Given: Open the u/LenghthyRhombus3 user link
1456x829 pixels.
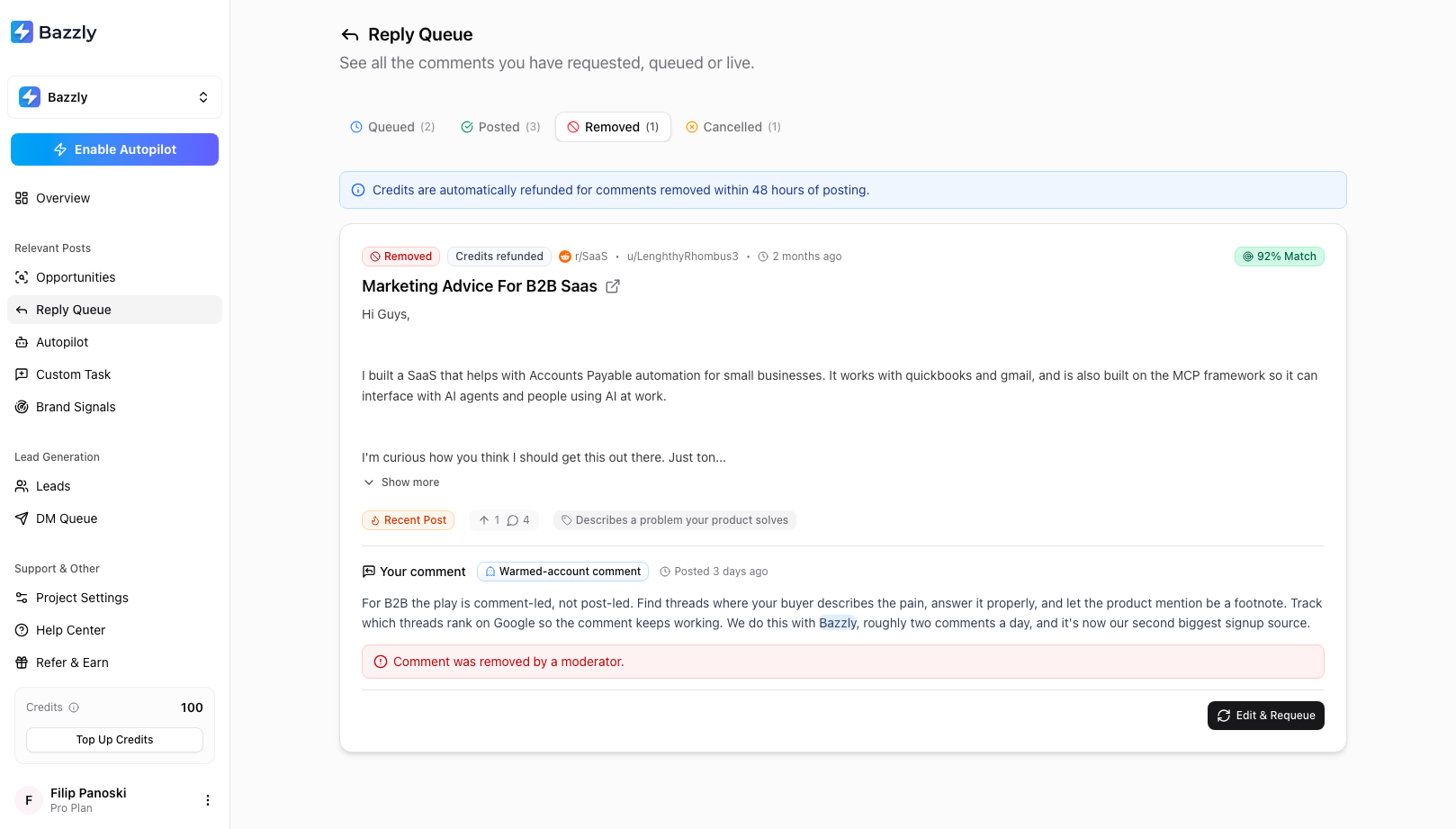Looking at the screenshot, I should (683, 257).
